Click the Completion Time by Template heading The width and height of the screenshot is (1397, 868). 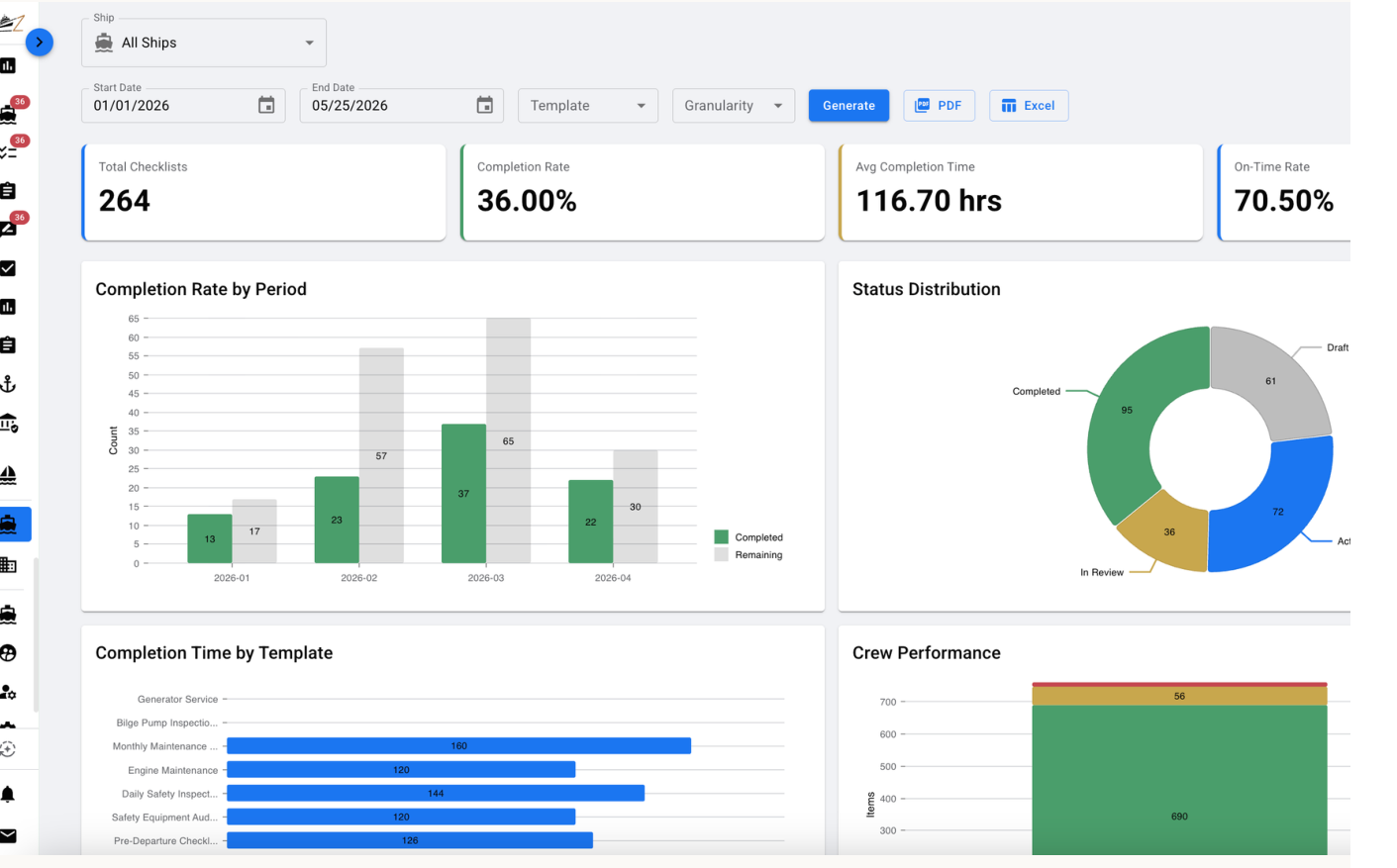214,653
